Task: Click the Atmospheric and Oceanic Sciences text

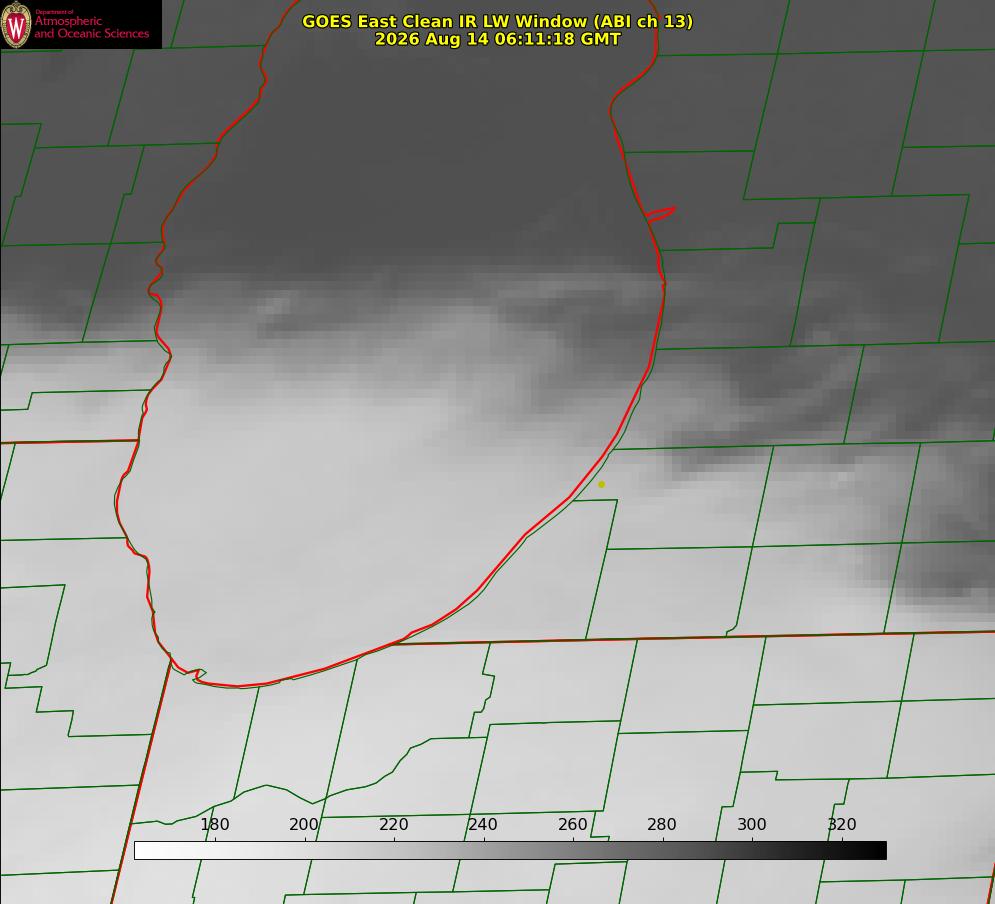Action: [91, 27]
